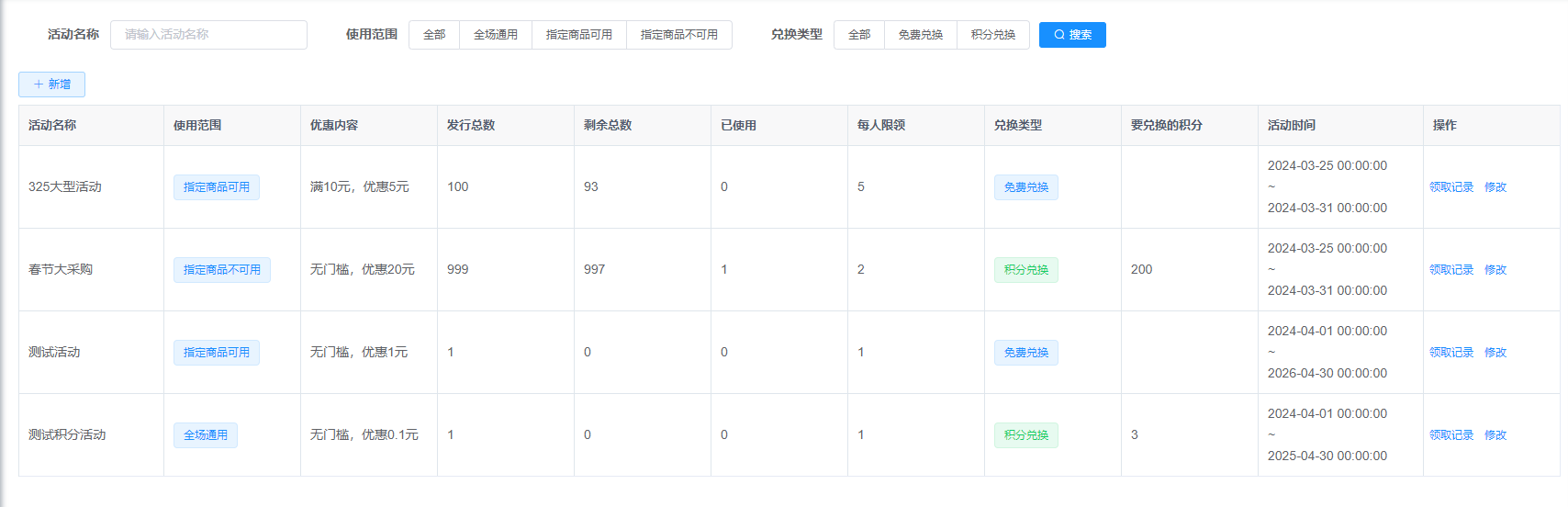Click 修改 in 测试活动 row
Image resolution: width=1568 pixels, height=507 pixels.
(1495, 353)
